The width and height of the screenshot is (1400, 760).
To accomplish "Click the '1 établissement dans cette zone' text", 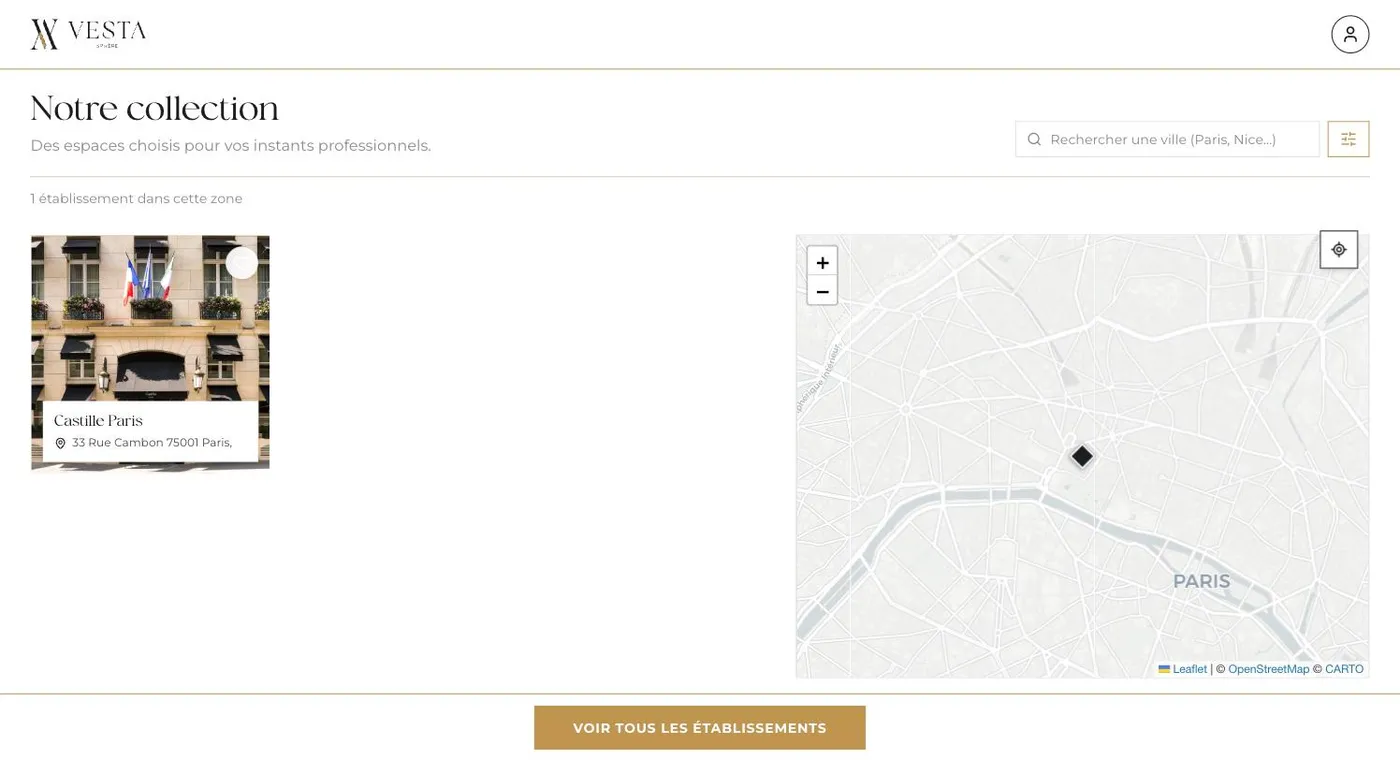I will (136, 198).
